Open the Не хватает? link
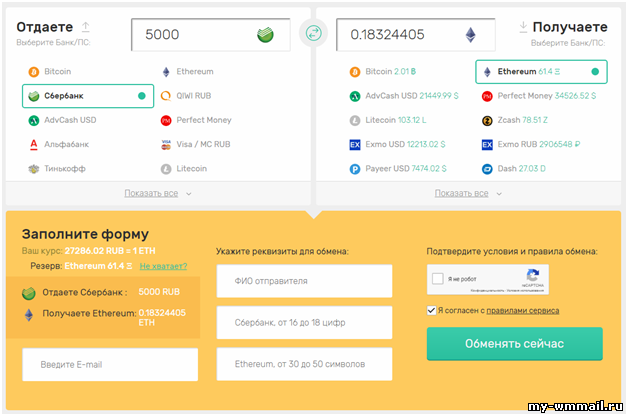The image size is (628, 416). coord(163,266)
